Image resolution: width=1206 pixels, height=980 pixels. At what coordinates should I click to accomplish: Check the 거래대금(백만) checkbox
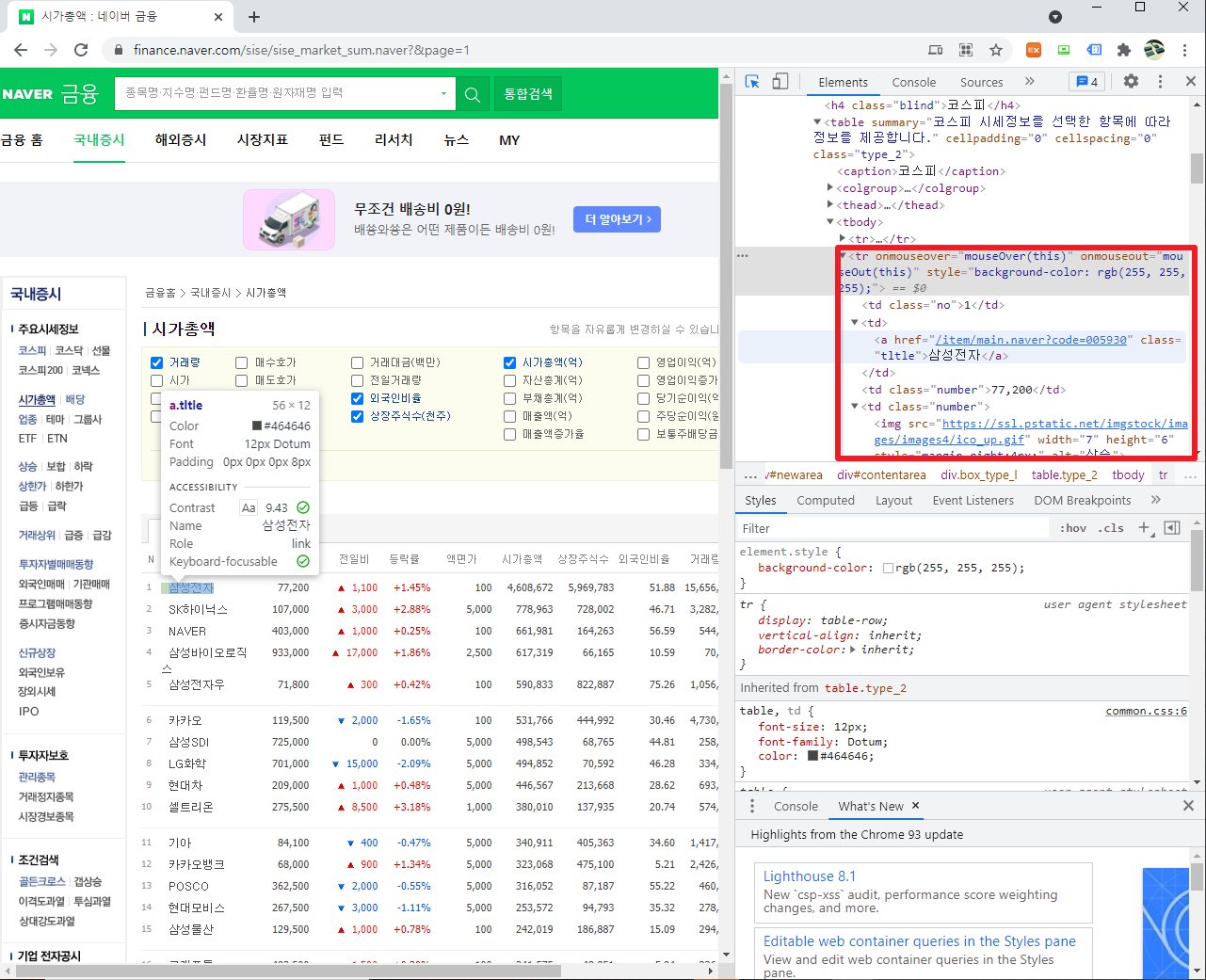click(x=358, y=362)
